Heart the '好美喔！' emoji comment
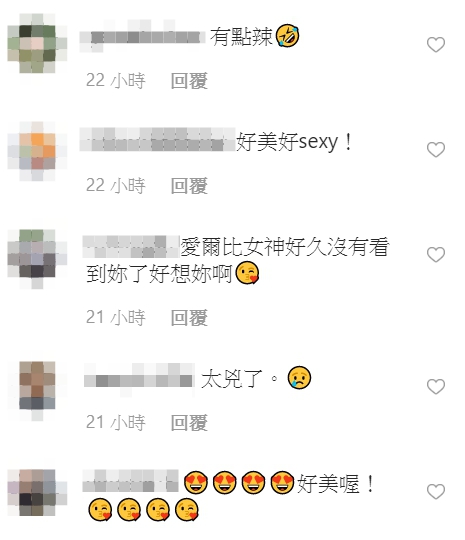Image resolution: width=465 pixels, height=540 pixels. (x=436, y=491)
